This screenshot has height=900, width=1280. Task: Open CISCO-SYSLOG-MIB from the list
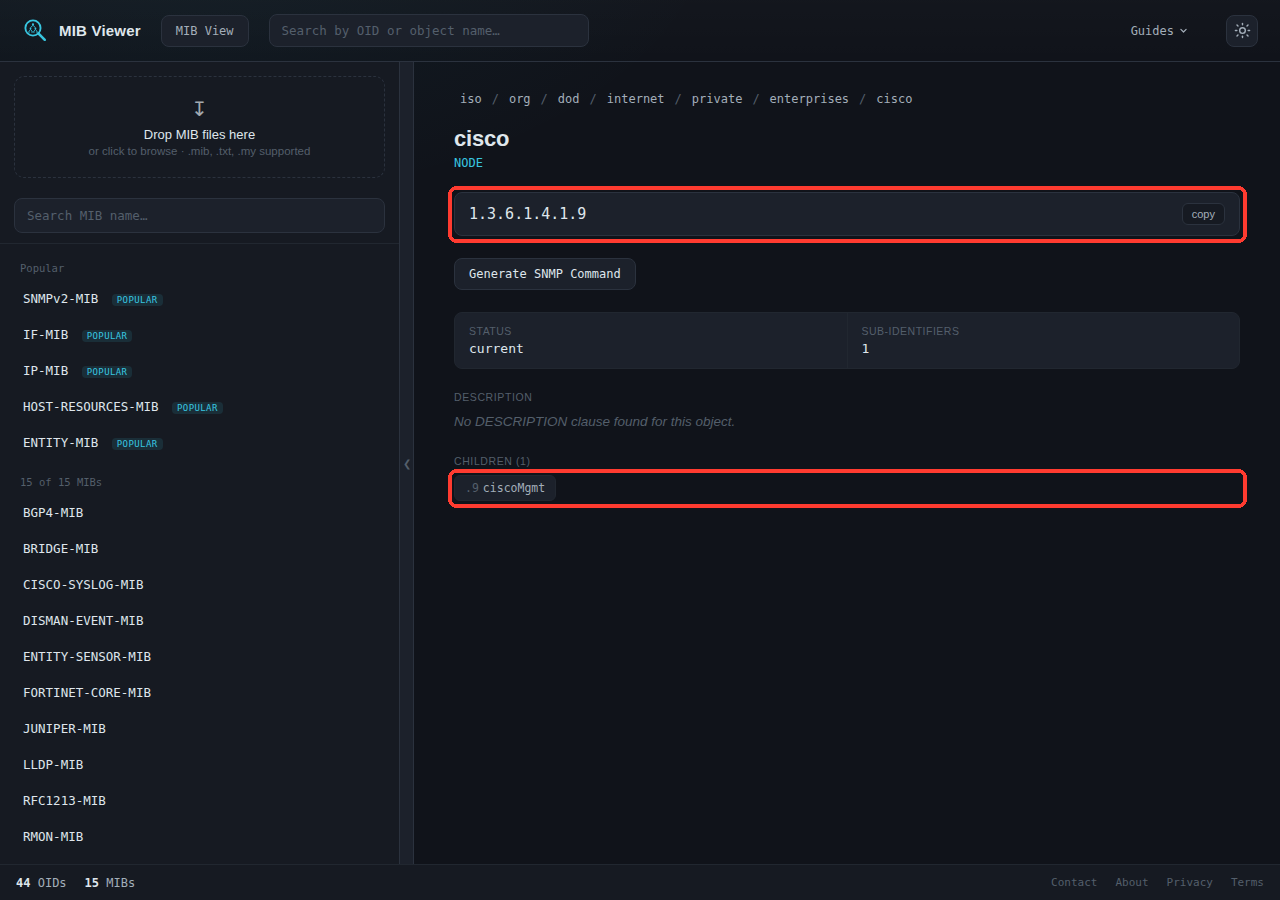pos(83,585)
